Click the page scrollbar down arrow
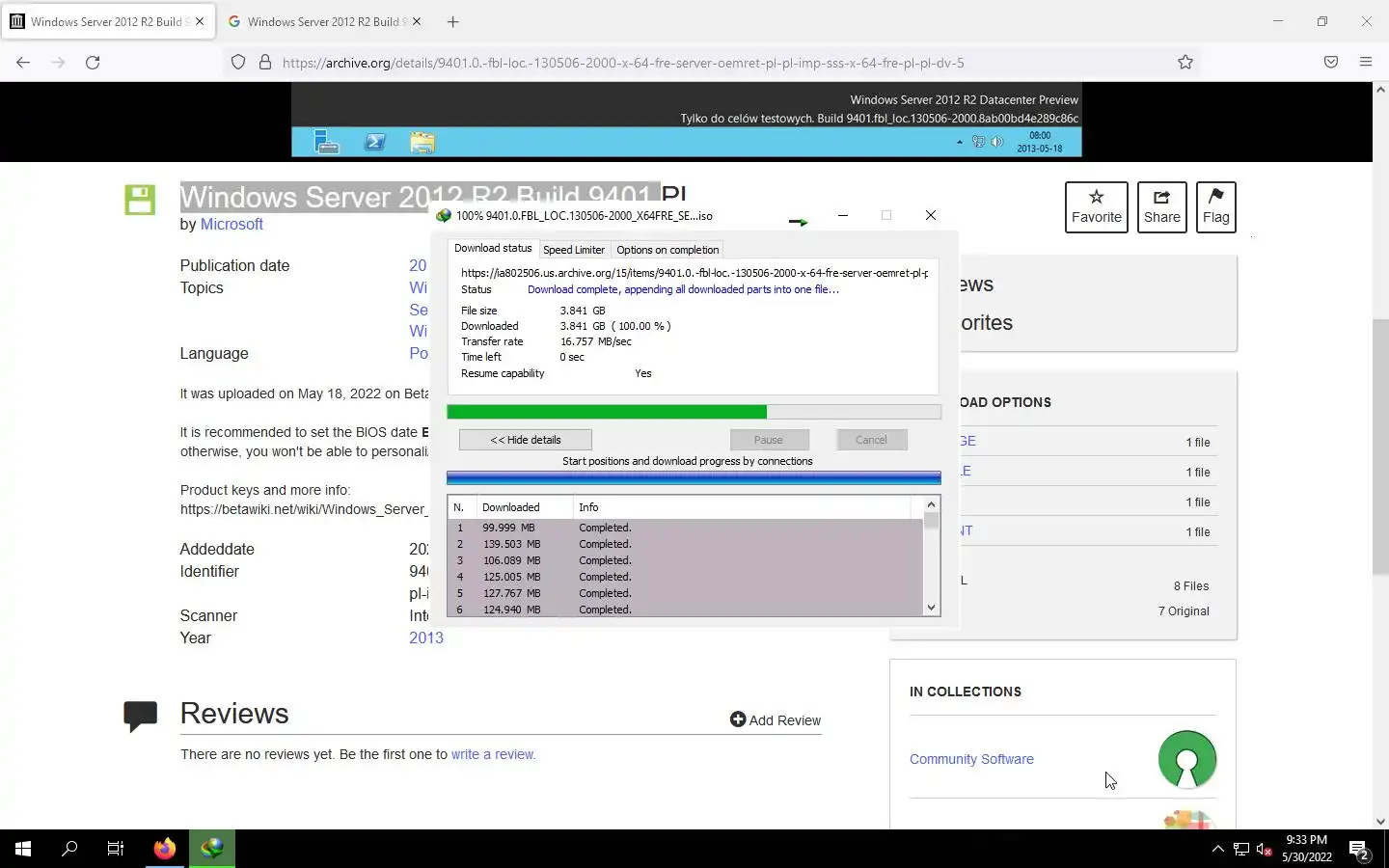The height and width of the screenshot is (868, 1389). click(1380, 822)
